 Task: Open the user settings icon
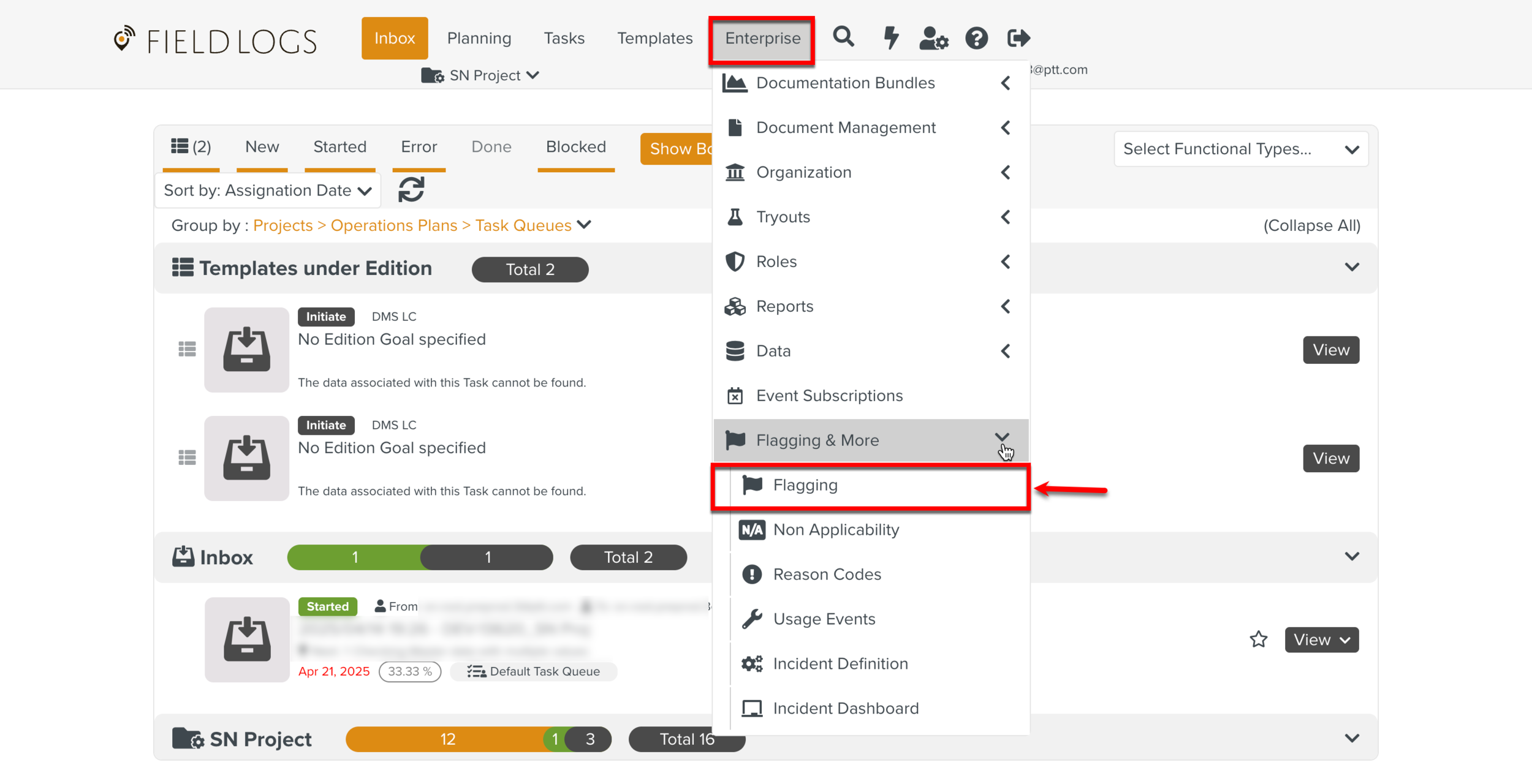point(933,38)
